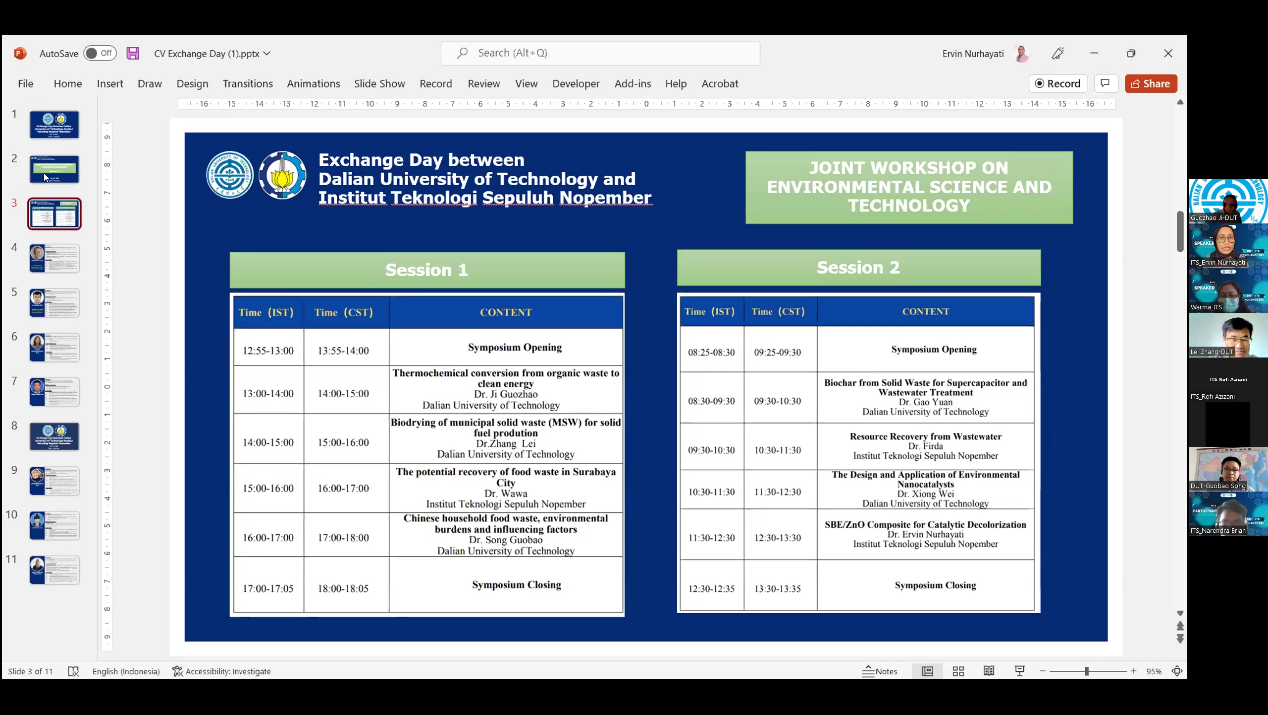The width and height of the screenshot is (1268, 715).
Task: Click the Joint Workshop title box
Action: pos(909,187)
